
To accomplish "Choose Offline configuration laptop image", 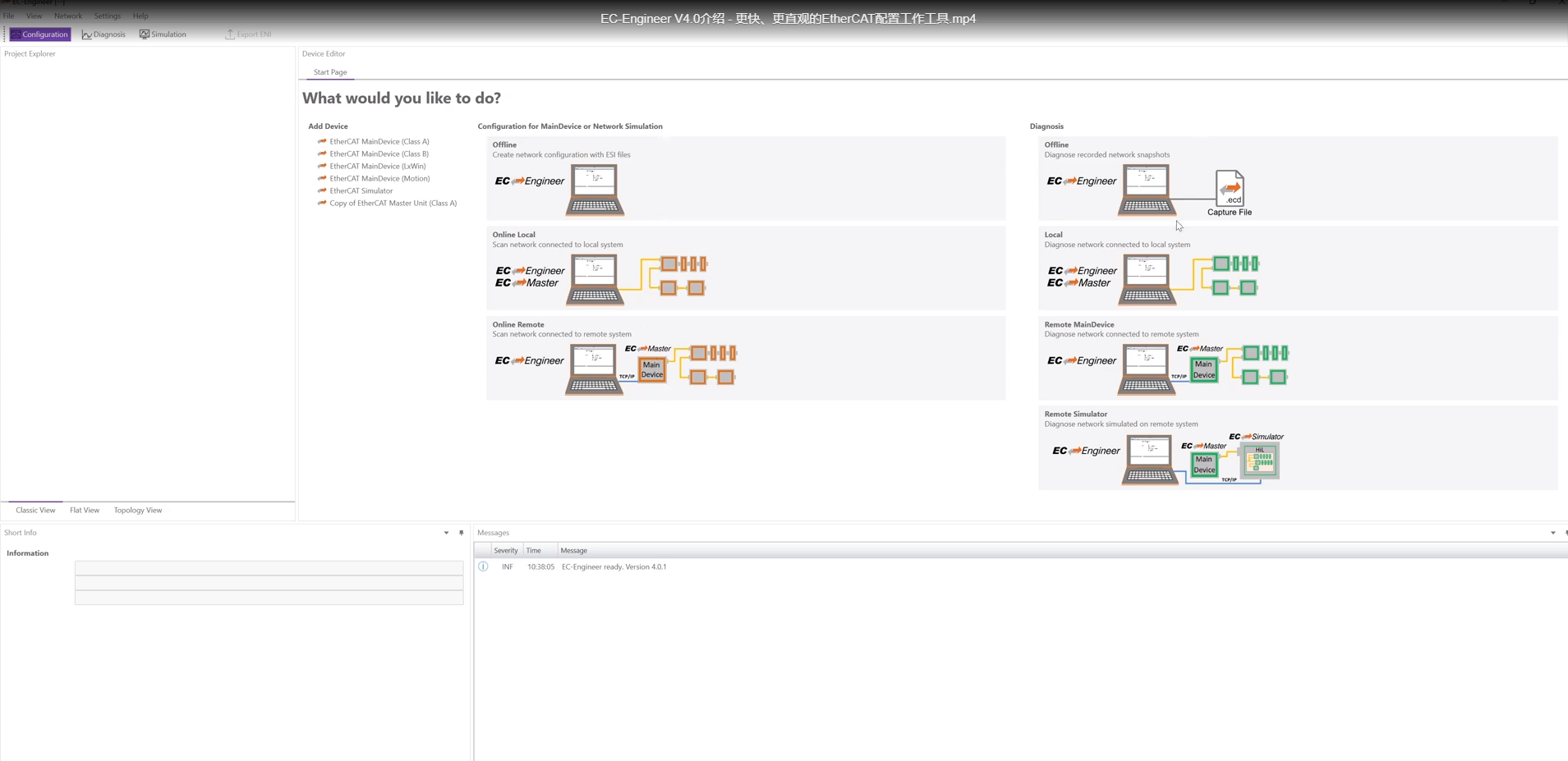I will tap(595, 190).
